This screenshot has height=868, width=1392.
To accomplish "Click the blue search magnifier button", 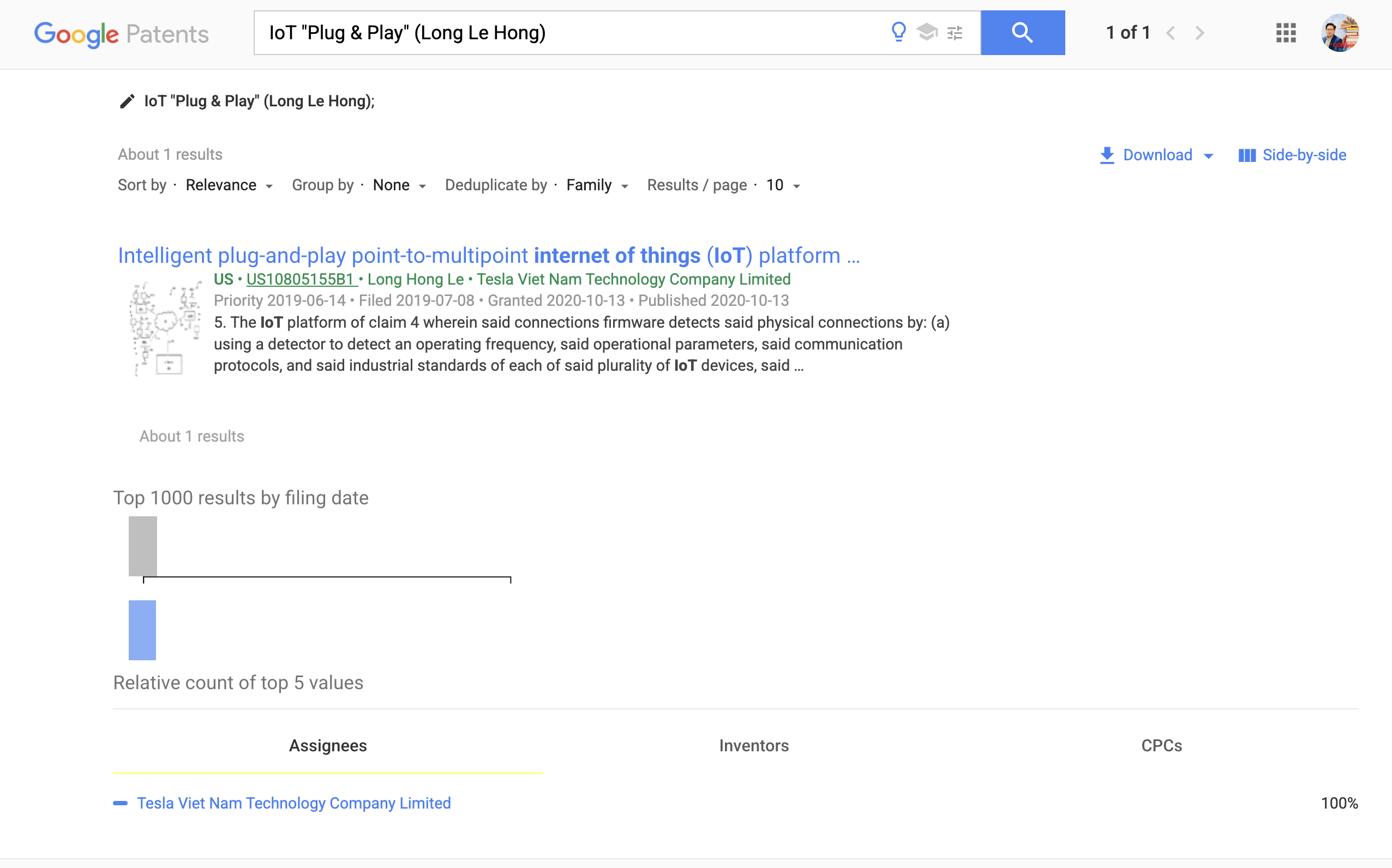I will tap(1022, 33).
